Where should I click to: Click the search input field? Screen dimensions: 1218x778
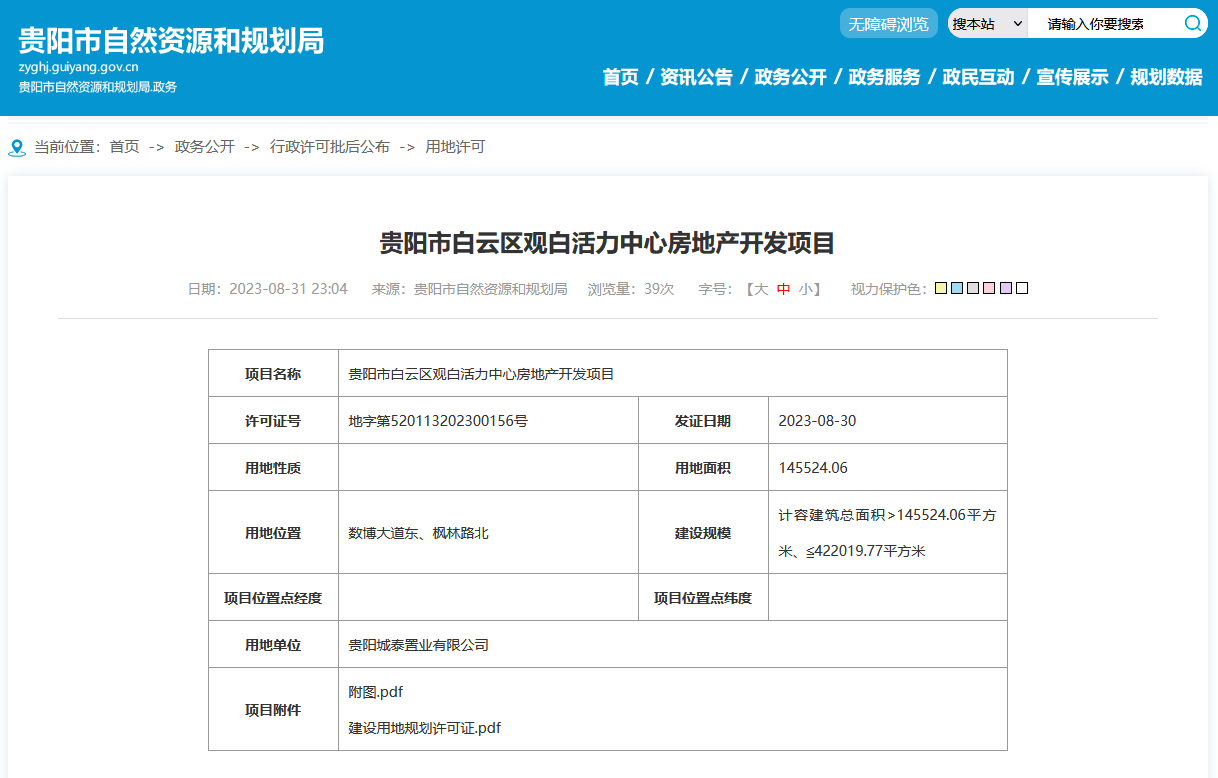tap(1103, 24)
